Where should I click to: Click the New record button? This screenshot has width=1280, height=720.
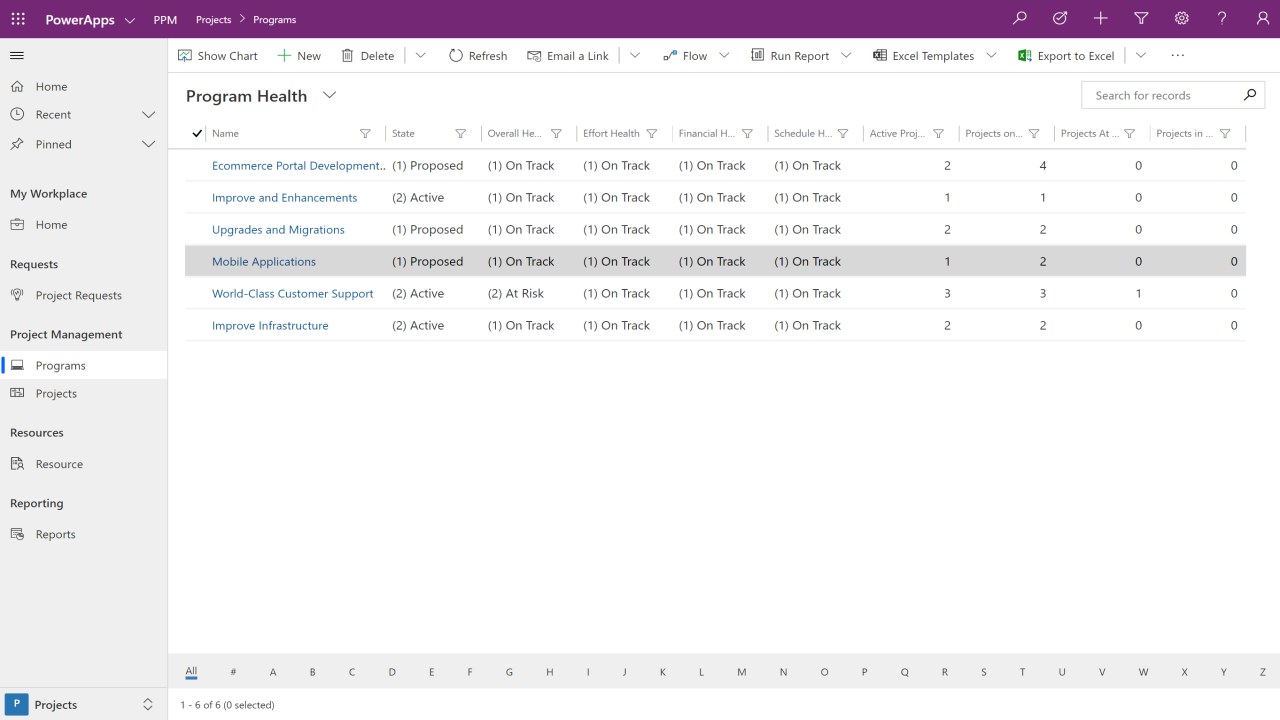[299, 56]
